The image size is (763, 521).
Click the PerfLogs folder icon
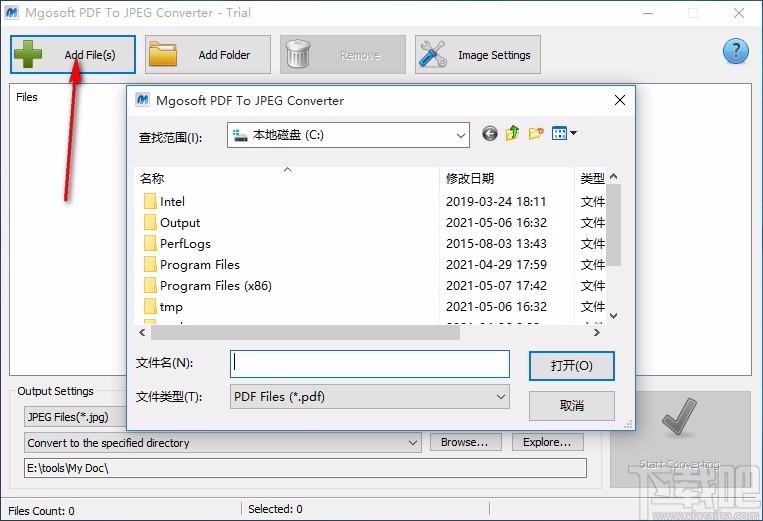[150, 243]
